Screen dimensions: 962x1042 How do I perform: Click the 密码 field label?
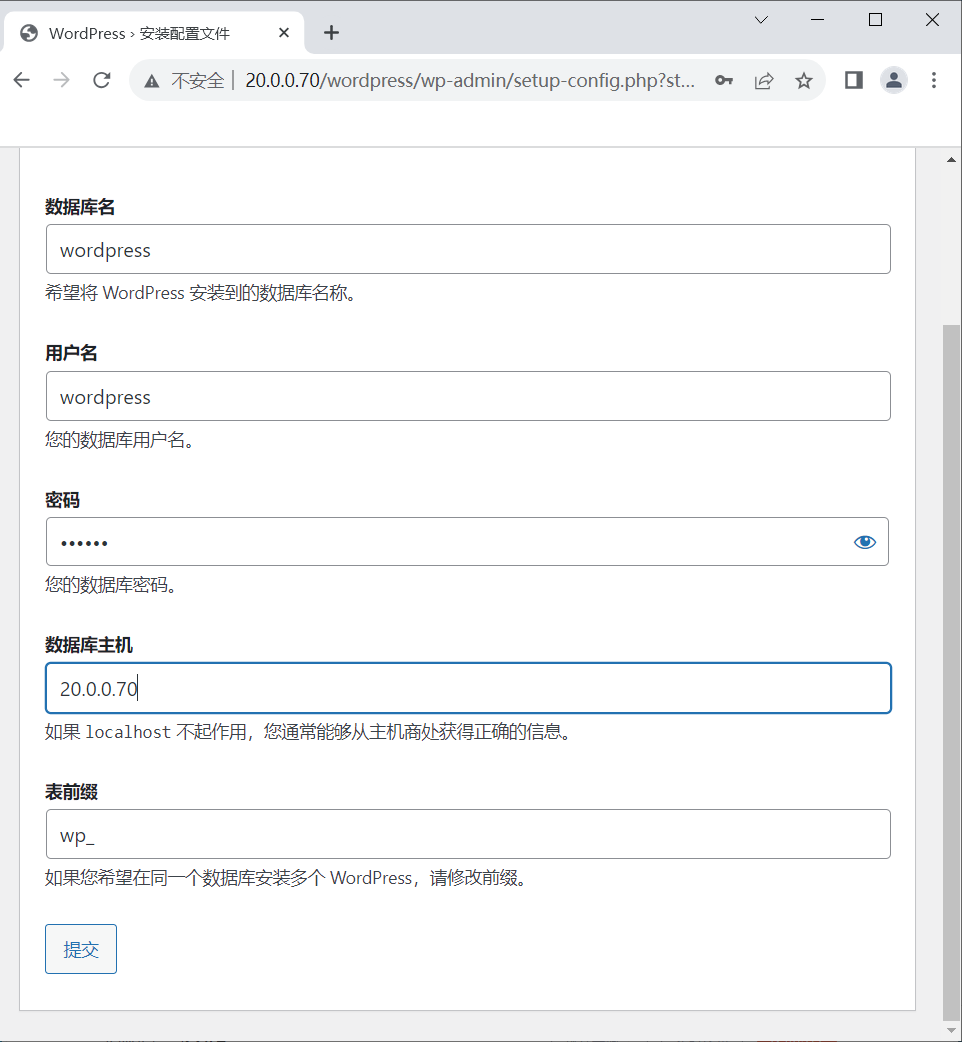pos(62,500)
